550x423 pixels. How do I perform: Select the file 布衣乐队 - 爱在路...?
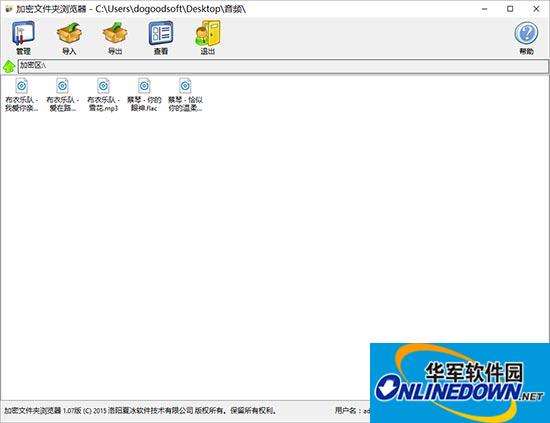62,95
